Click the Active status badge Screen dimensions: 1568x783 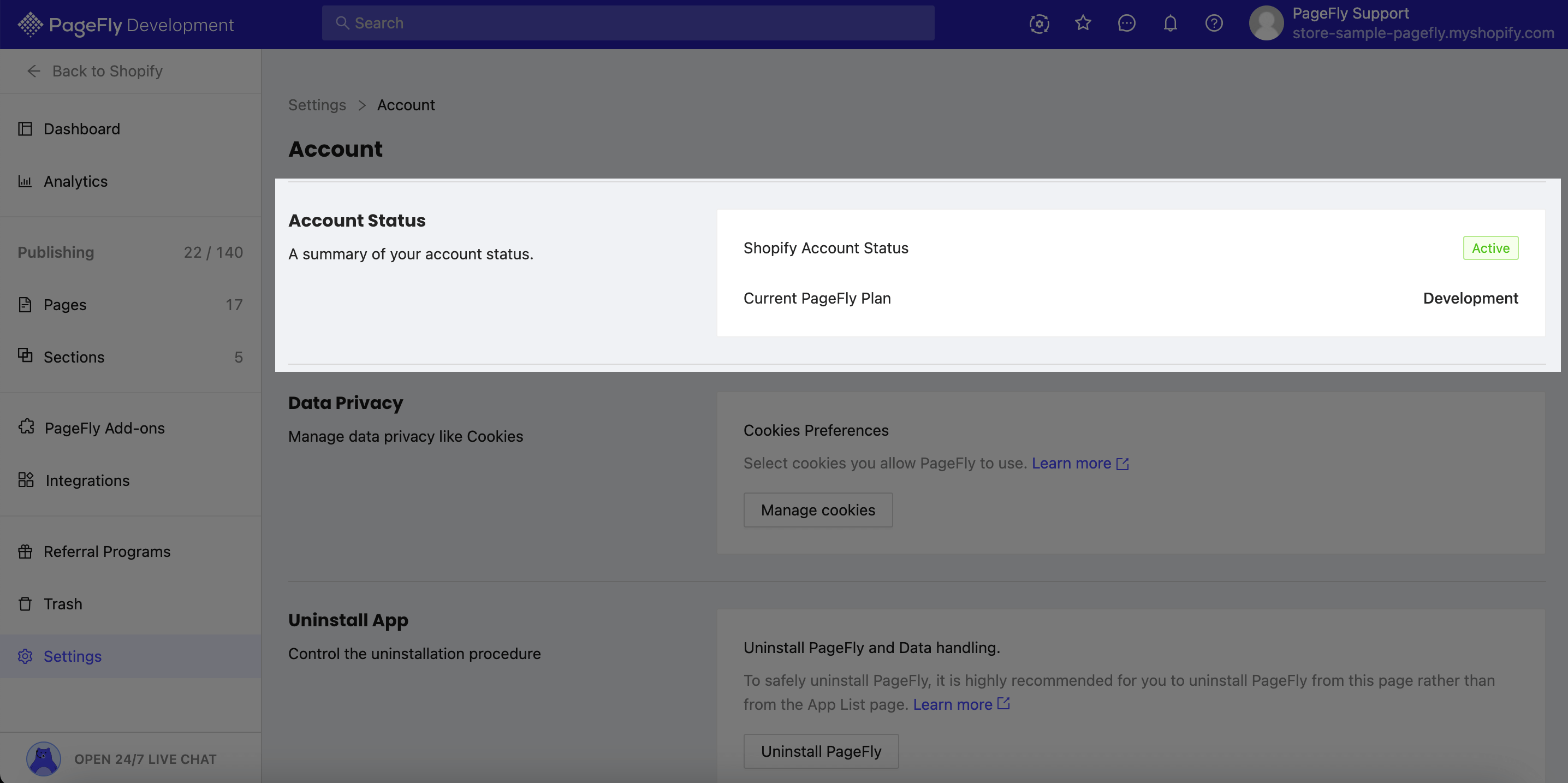[1490, 248]
